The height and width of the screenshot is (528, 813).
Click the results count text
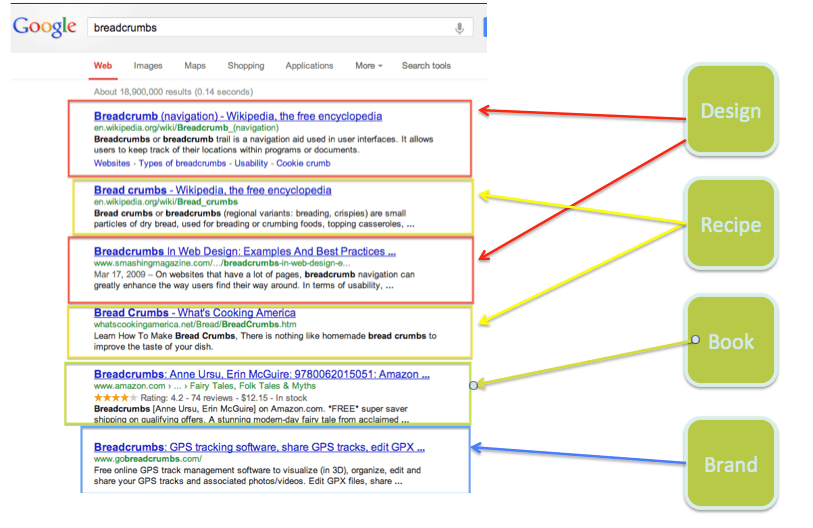pos(173,92)
